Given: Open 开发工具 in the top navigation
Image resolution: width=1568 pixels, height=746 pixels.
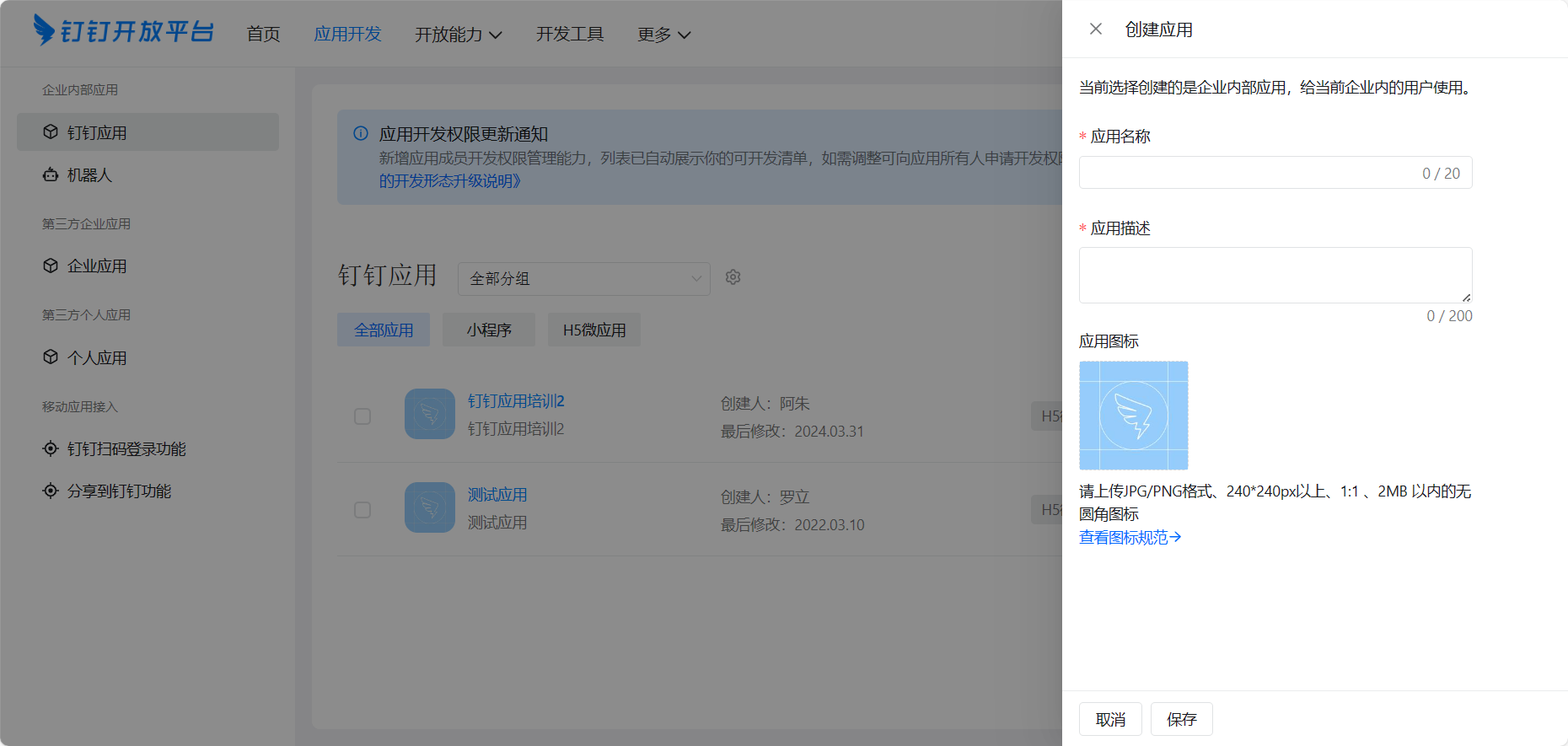Looking at the screenshot, I should coord(570,35).
